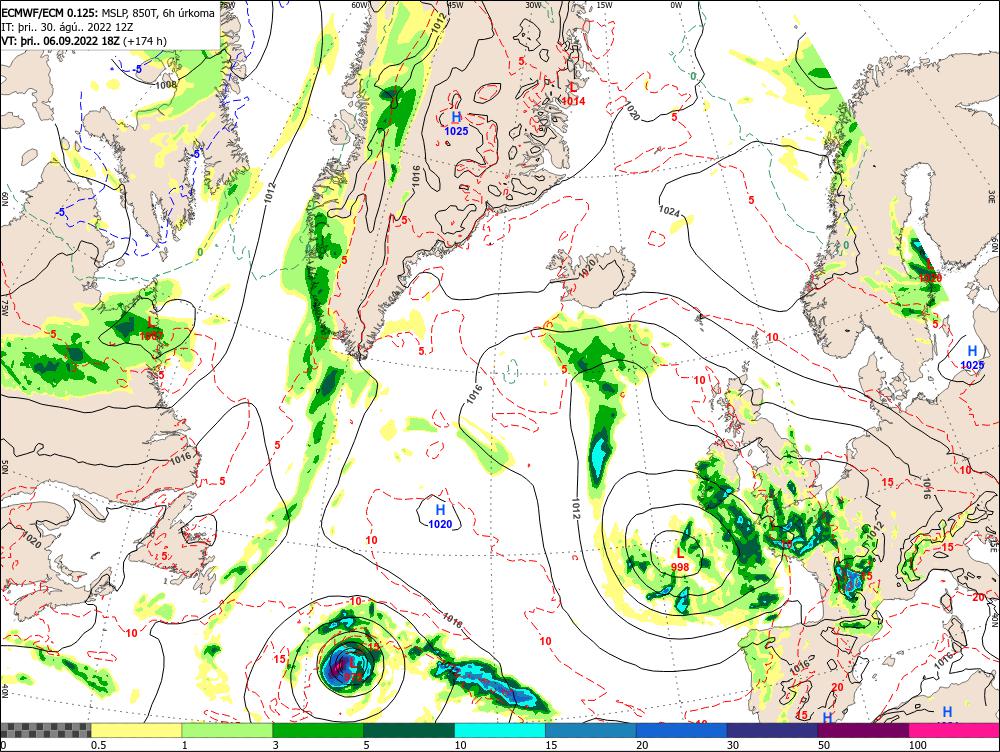Click the '15W' longitude label
Viewport: 1000px width, 752px height.
coord(604,5)
